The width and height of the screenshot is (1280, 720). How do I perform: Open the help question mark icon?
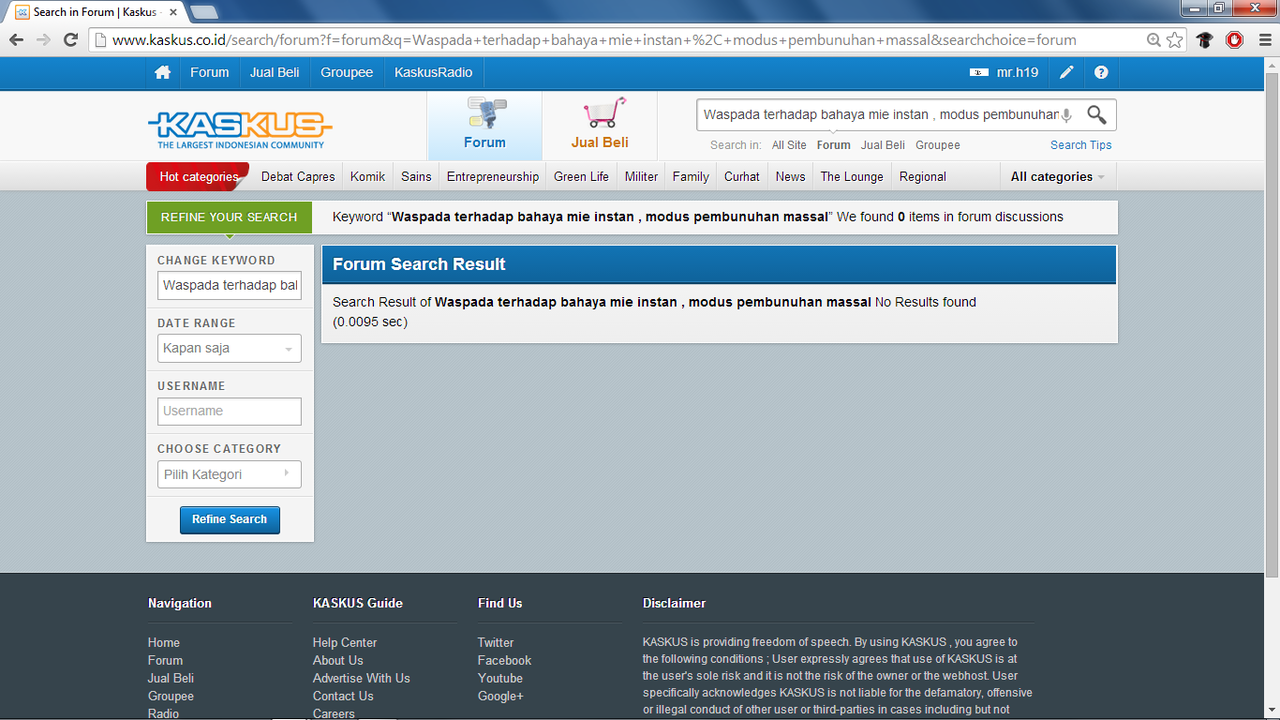click(x=1101, y=73)
